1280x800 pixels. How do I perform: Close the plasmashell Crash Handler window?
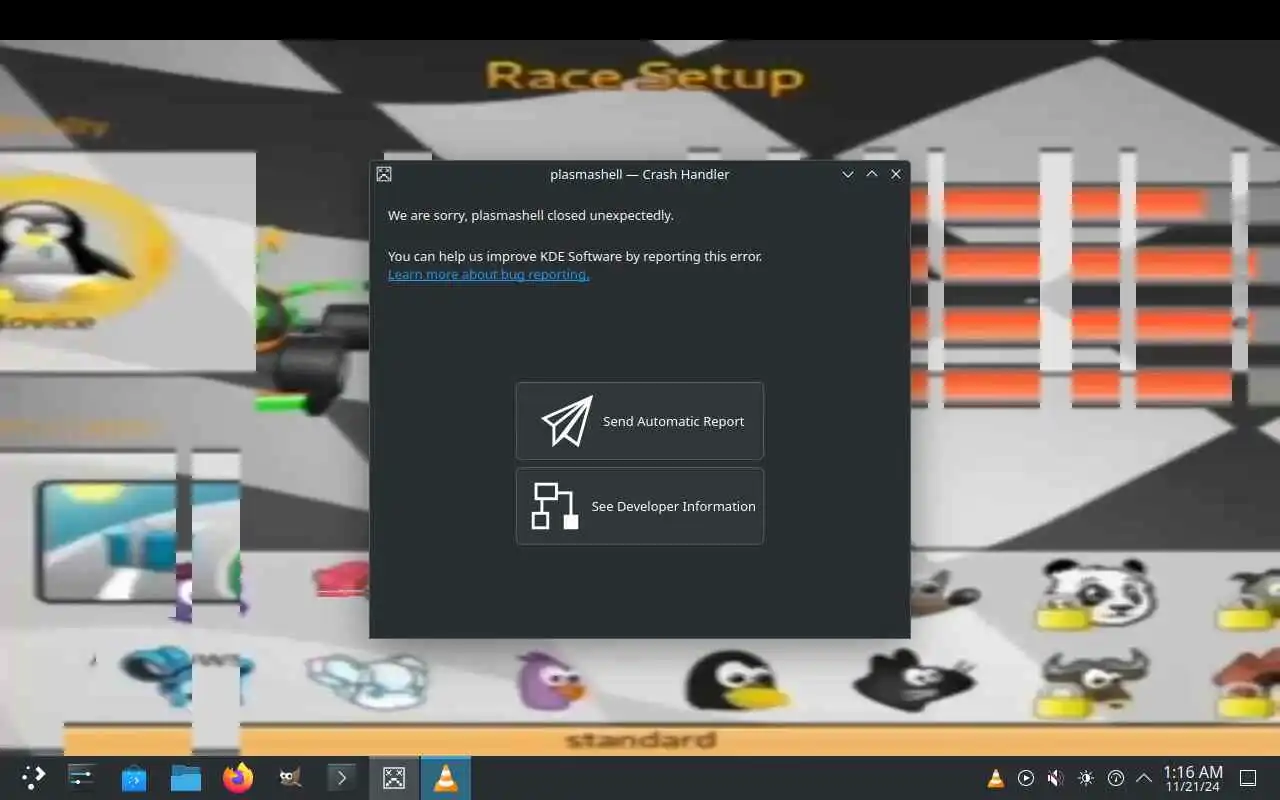coord(896,174)
